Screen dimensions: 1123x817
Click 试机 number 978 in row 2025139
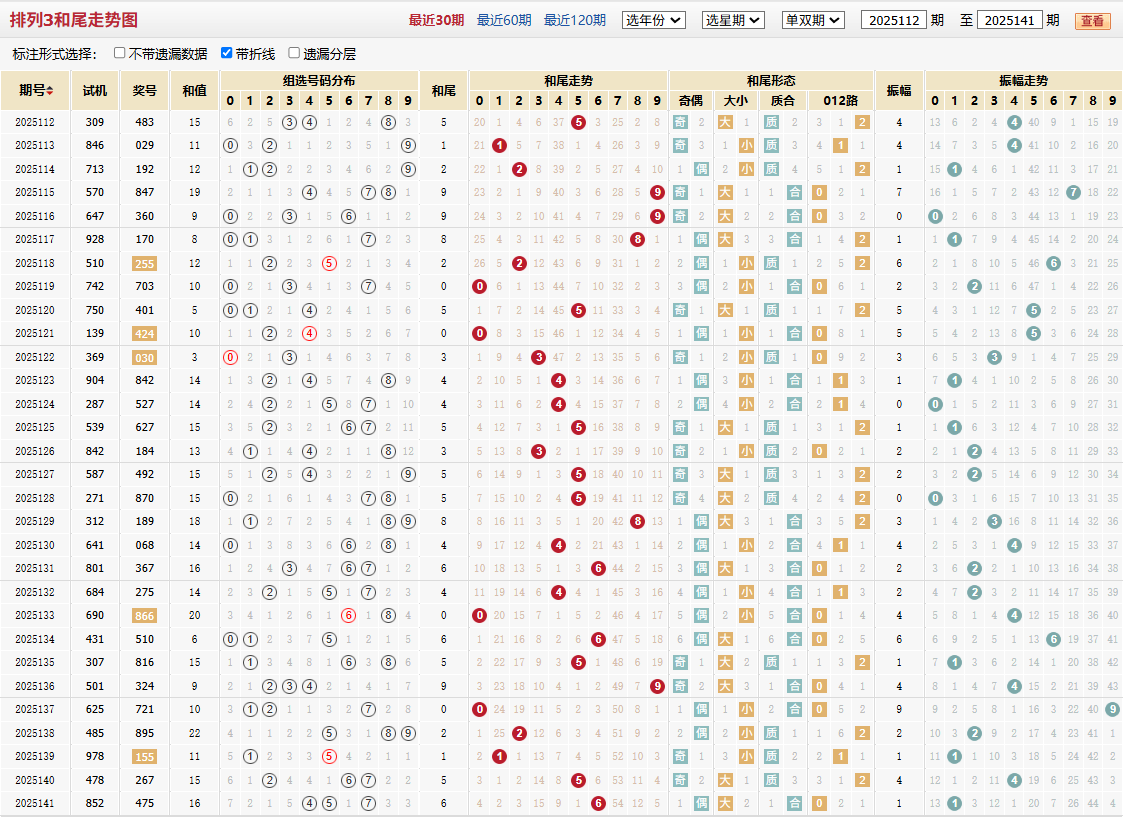95,756
